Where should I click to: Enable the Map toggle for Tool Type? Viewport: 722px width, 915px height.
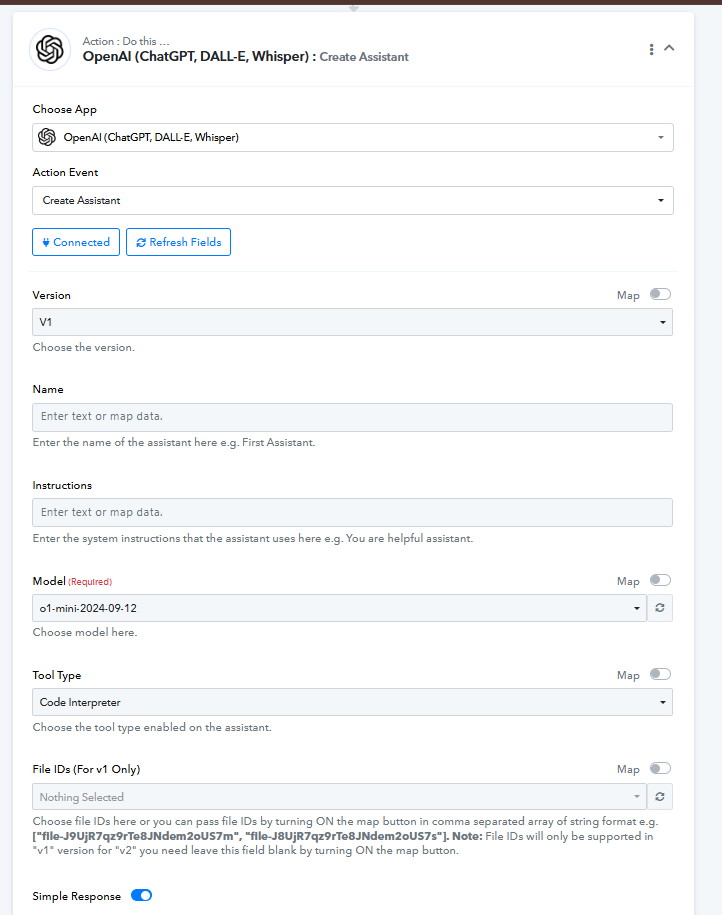660,675
